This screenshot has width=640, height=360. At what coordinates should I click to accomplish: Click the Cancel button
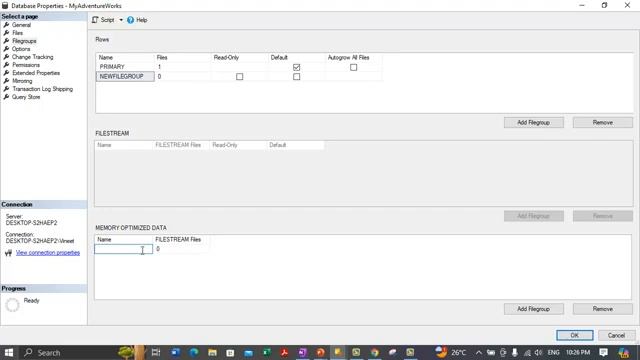(x=616, y=335)
